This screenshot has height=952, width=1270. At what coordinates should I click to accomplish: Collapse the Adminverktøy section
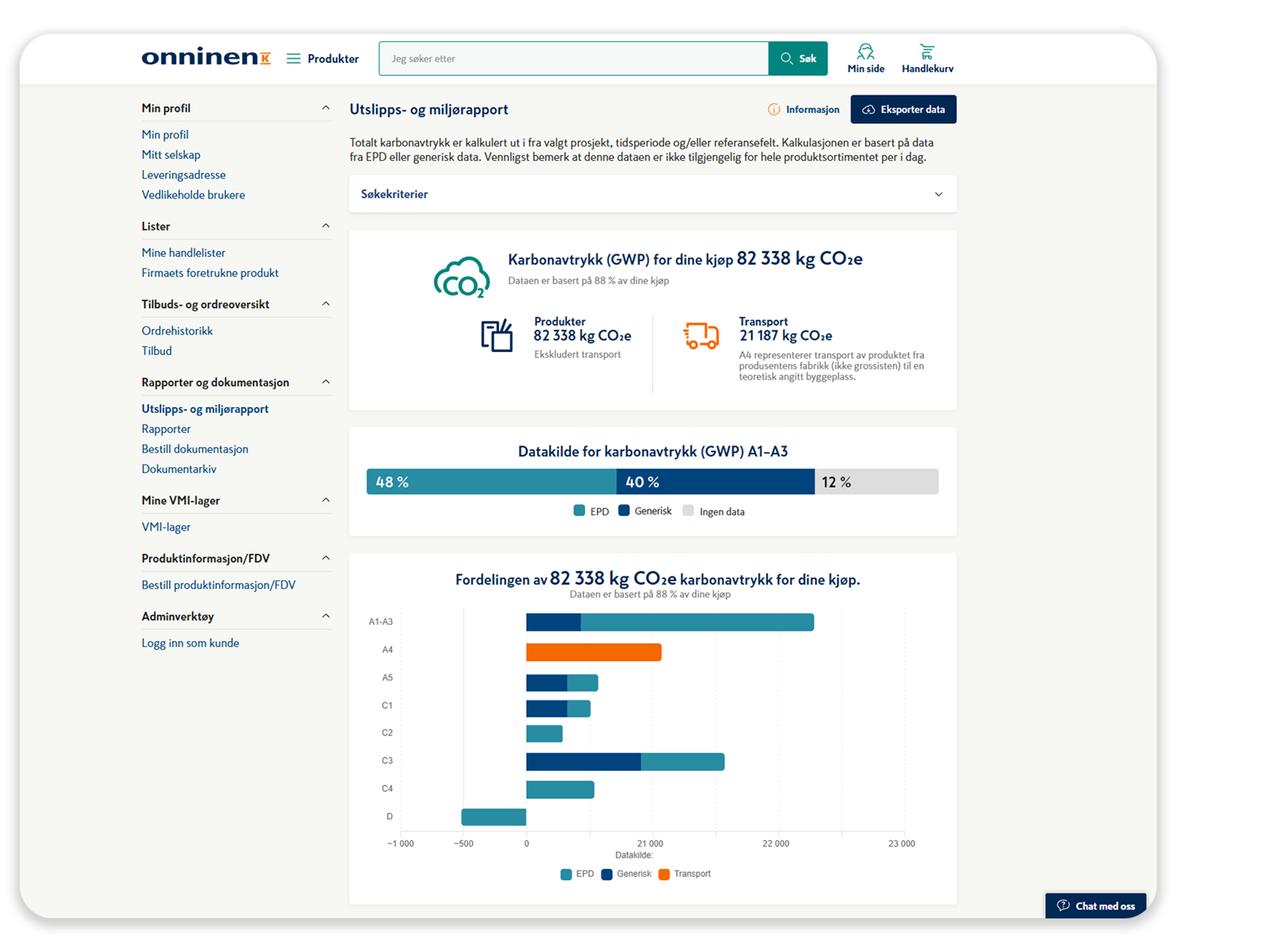[326, 616]
